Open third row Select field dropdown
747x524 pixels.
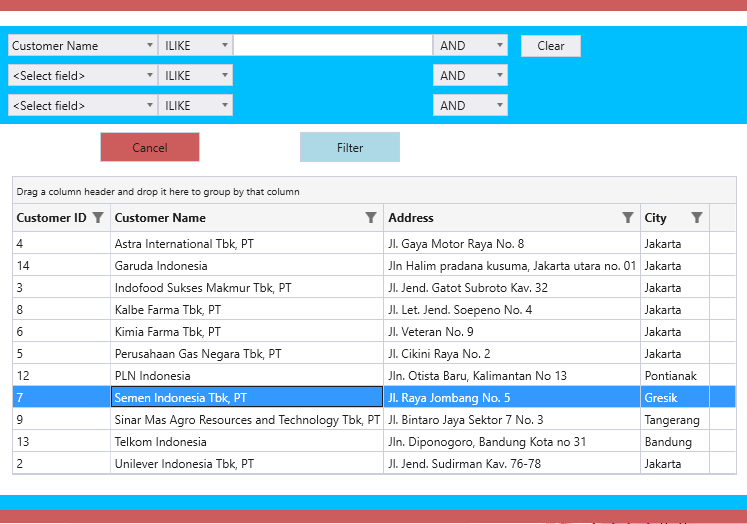coord(83,105)
